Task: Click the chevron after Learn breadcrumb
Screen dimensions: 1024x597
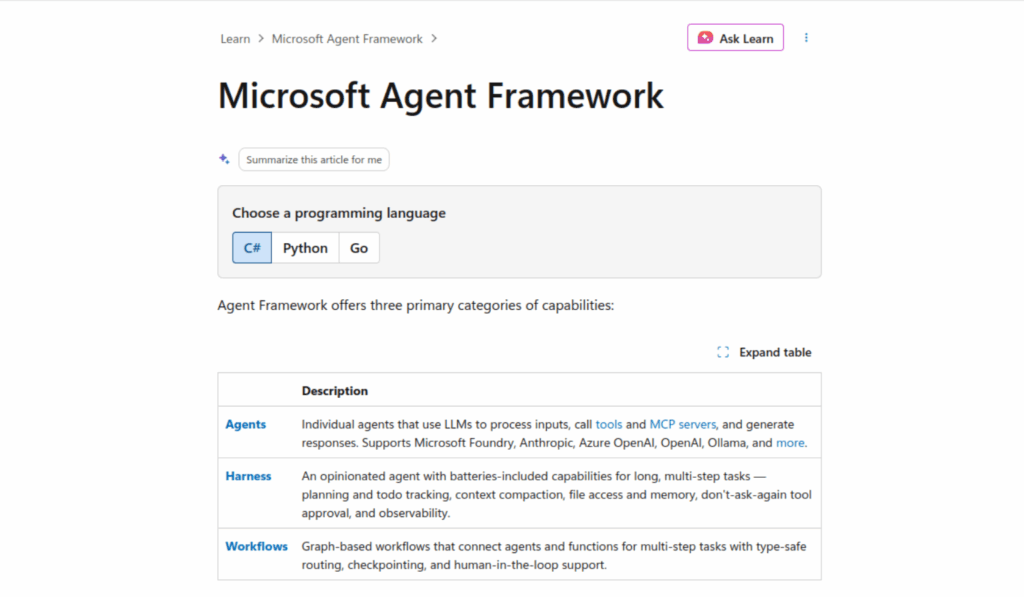Action: pyautogui.click(x=261, y=39)
